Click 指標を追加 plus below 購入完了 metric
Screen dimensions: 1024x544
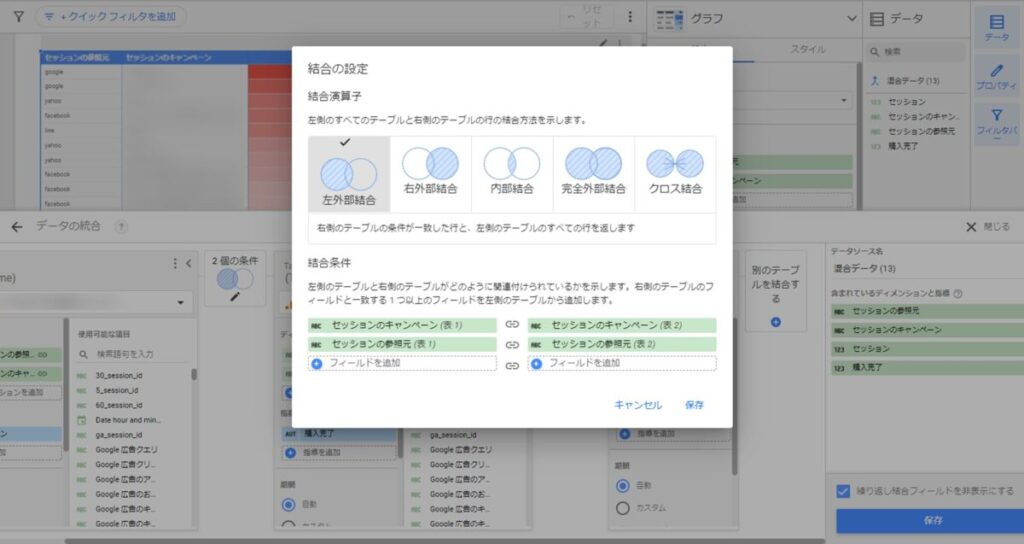coord(291,453)
